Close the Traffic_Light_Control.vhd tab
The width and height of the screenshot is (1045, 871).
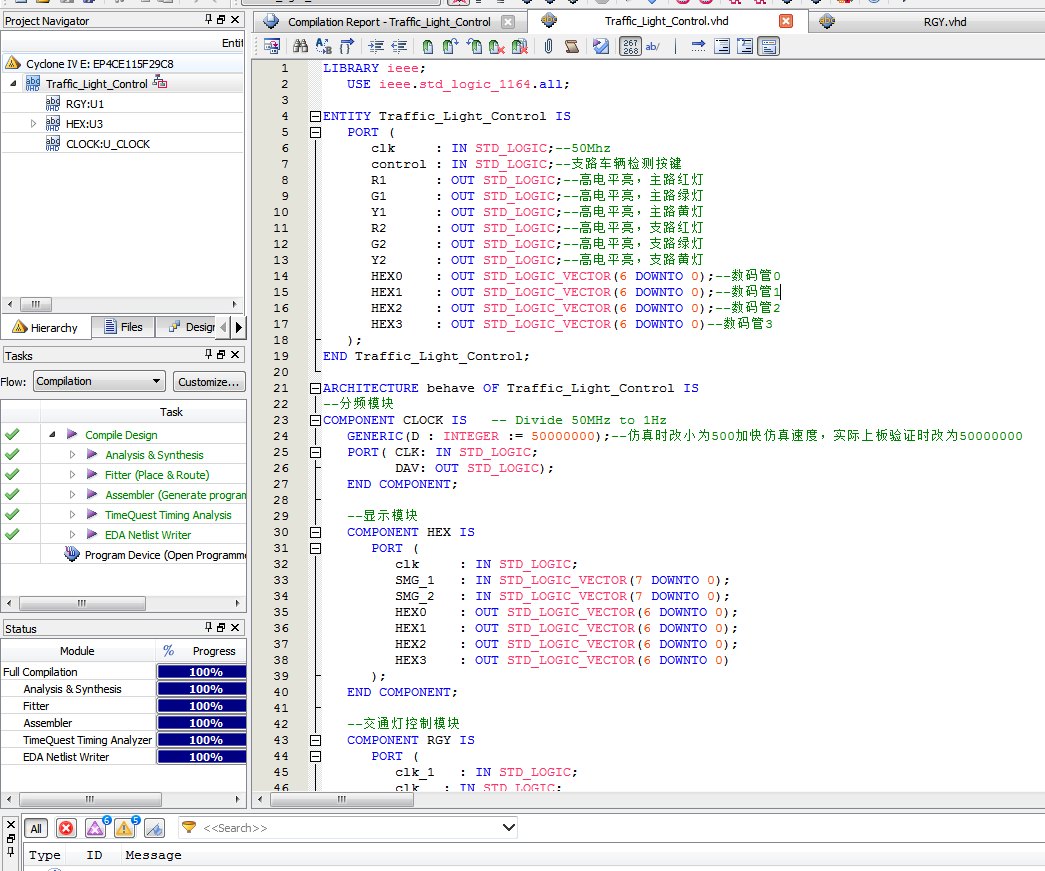786,22
